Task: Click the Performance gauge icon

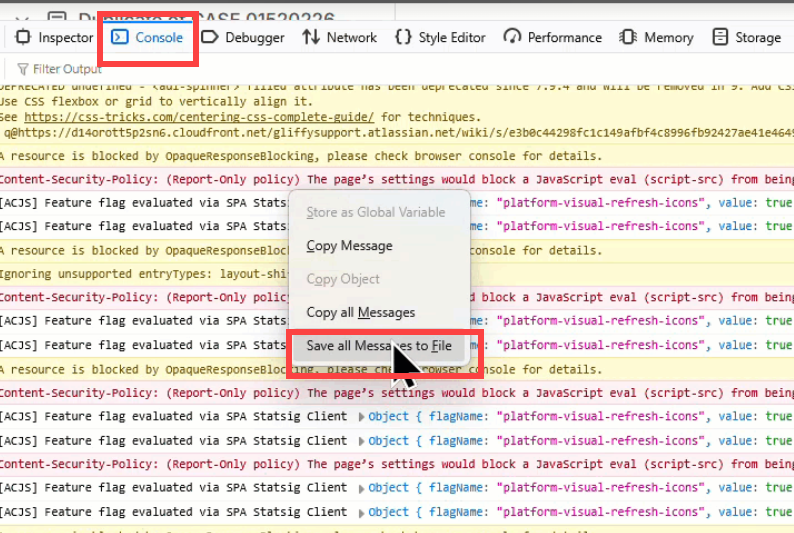Action: click(512, 37)
